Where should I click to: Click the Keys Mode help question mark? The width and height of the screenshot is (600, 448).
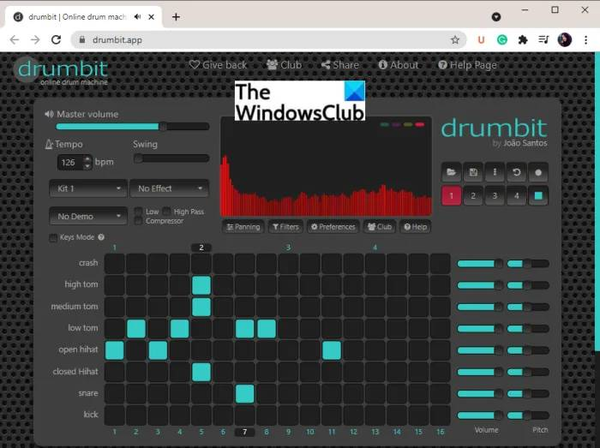101,237
